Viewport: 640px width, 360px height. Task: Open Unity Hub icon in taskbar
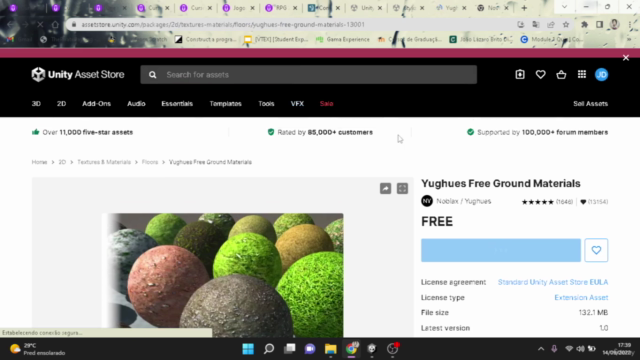372,349
